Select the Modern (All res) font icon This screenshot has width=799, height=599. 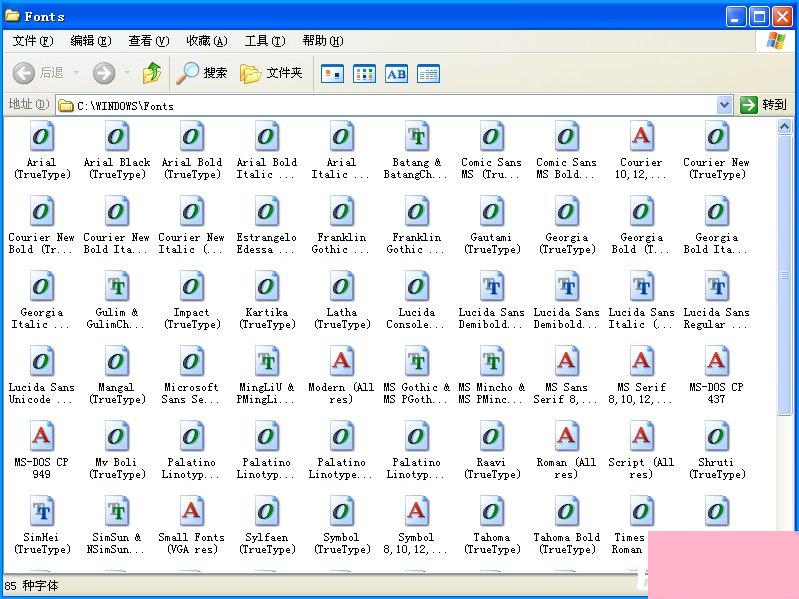point(341,361)
